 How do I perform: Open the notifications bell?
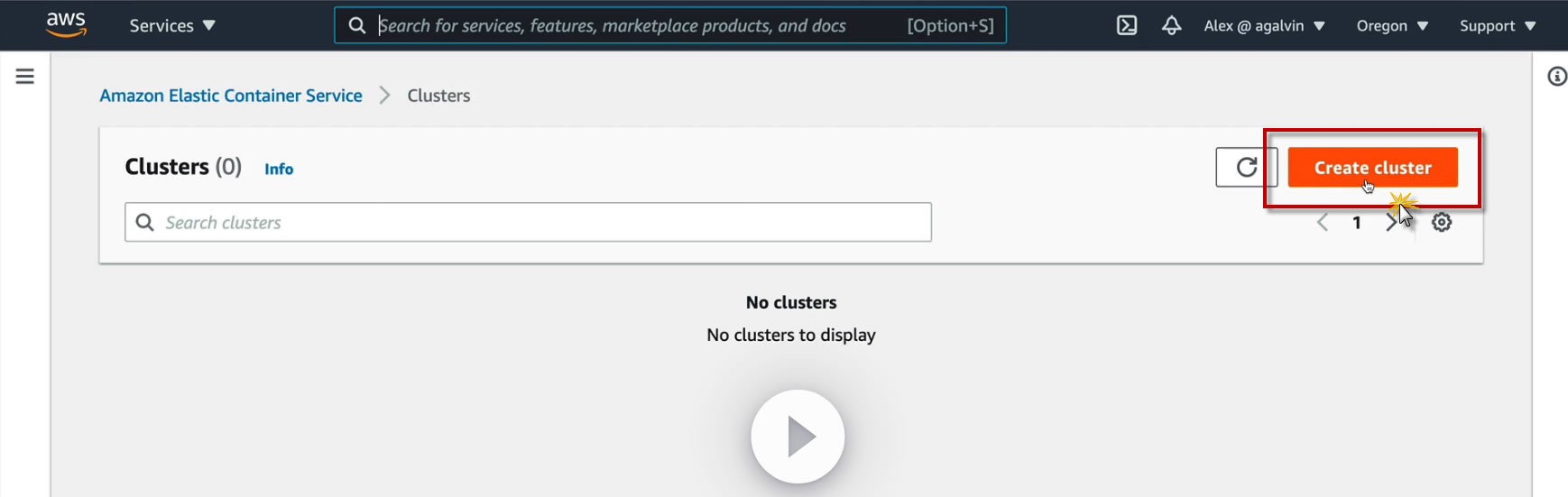1171,25
